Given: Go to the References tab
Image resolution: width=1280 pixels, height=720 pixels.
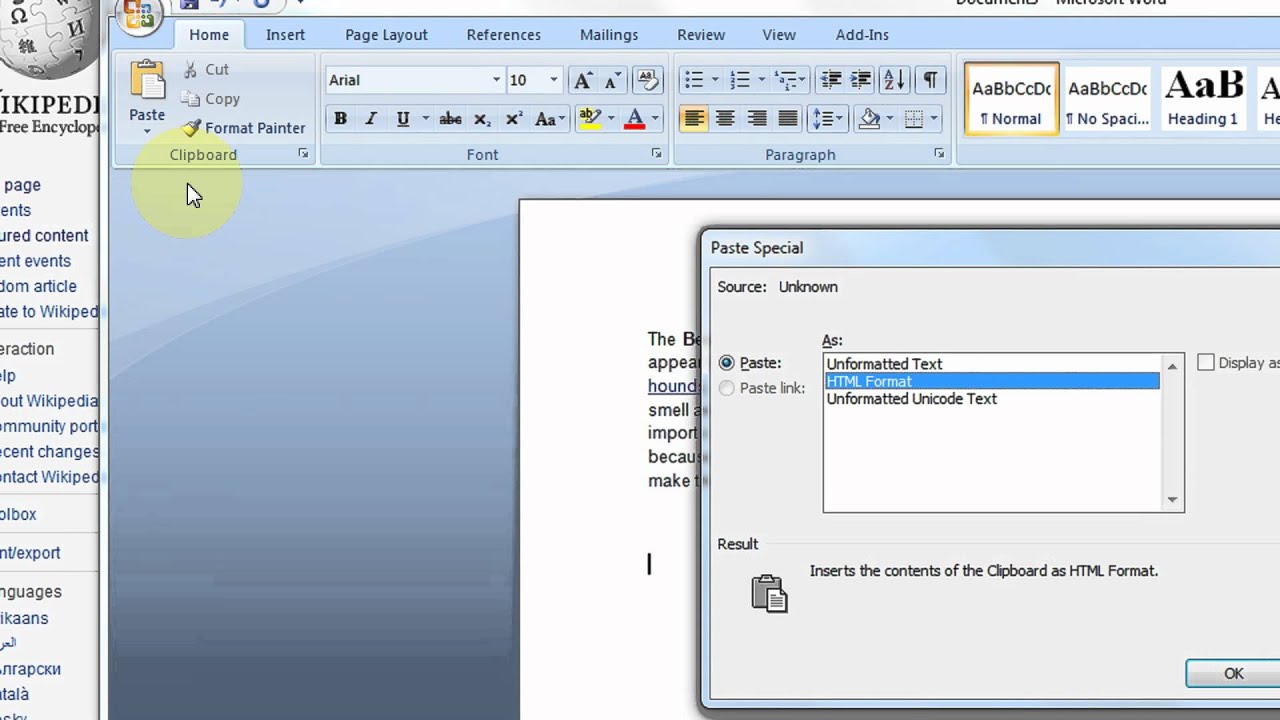Looking at the screenshot, I should pyautogui.click(x=503, y=35).
